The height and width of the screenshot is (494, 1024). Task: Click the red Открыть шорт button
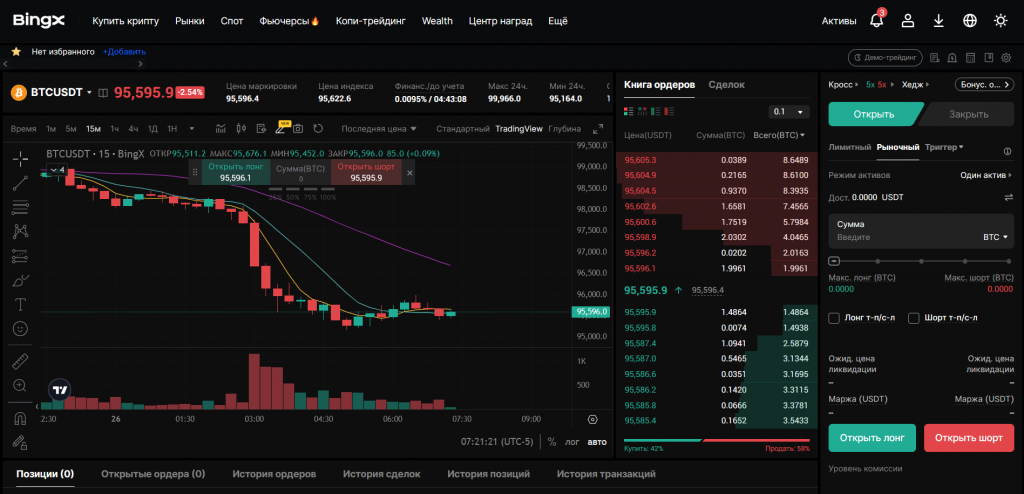pos(968,438)
